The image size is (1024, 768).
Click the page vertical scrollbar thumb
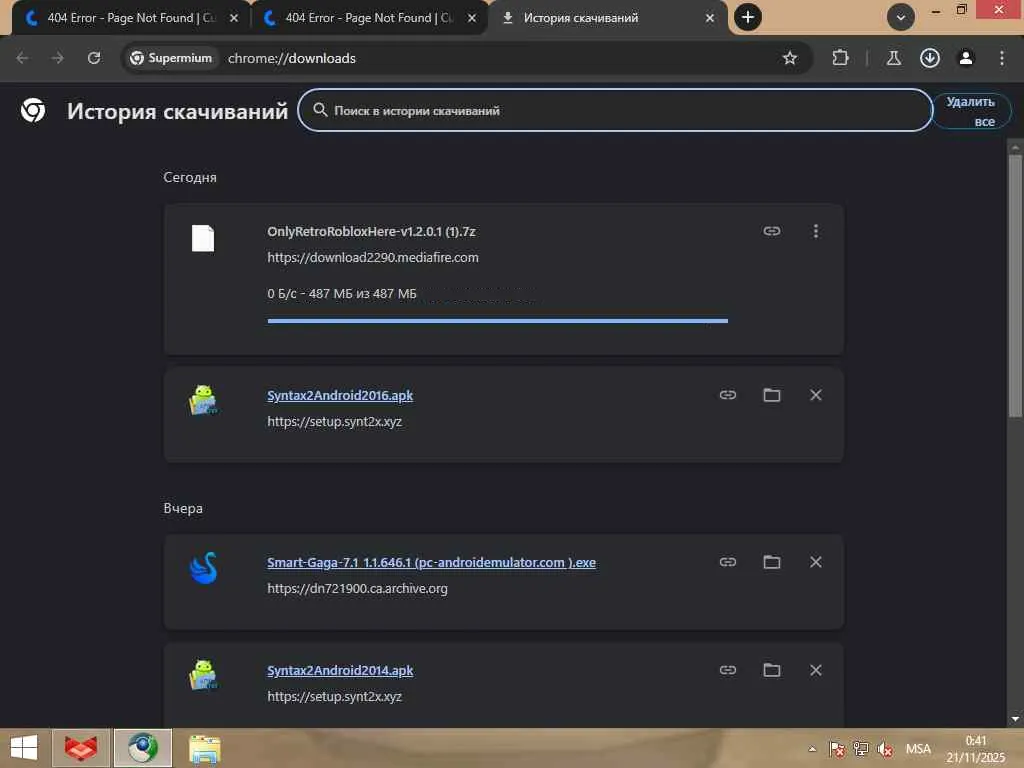[1015, 285]
